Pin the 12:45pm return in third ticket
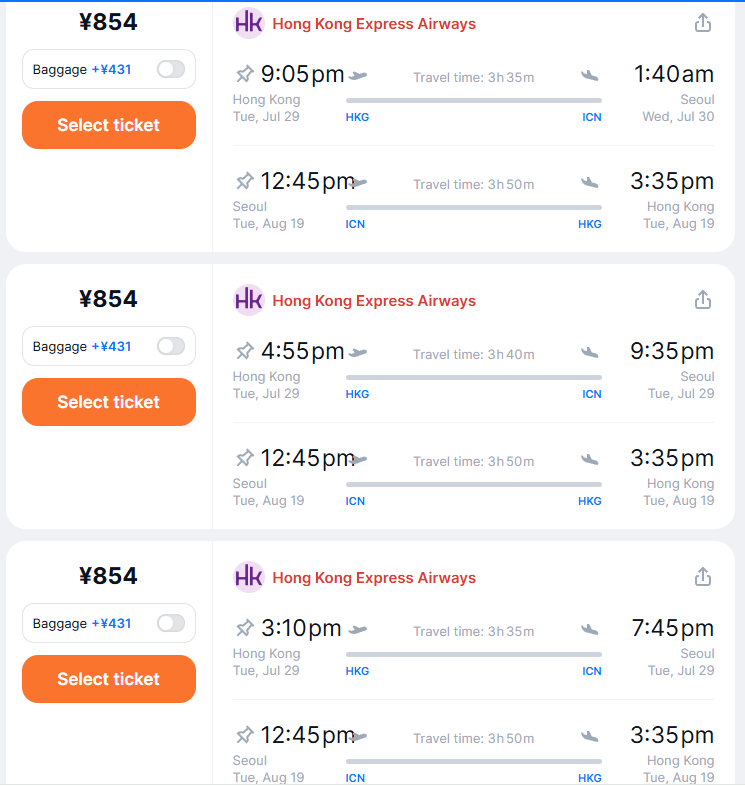This screenshot has width=745, height=786. point(245,735)
